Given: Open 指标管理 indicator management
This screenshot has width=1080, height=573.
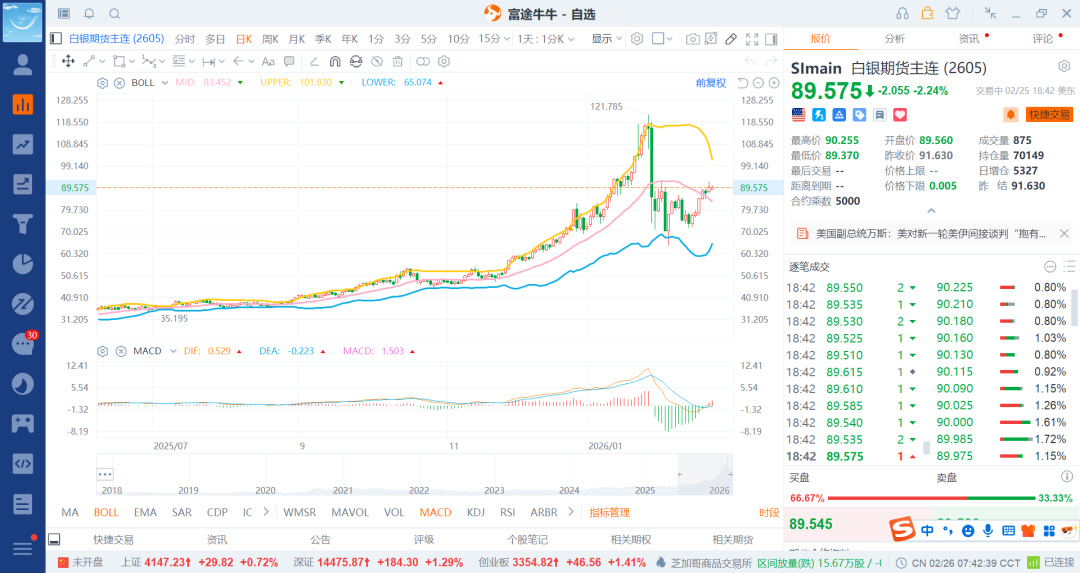Looking at the screenshot, I should (610, 512).
